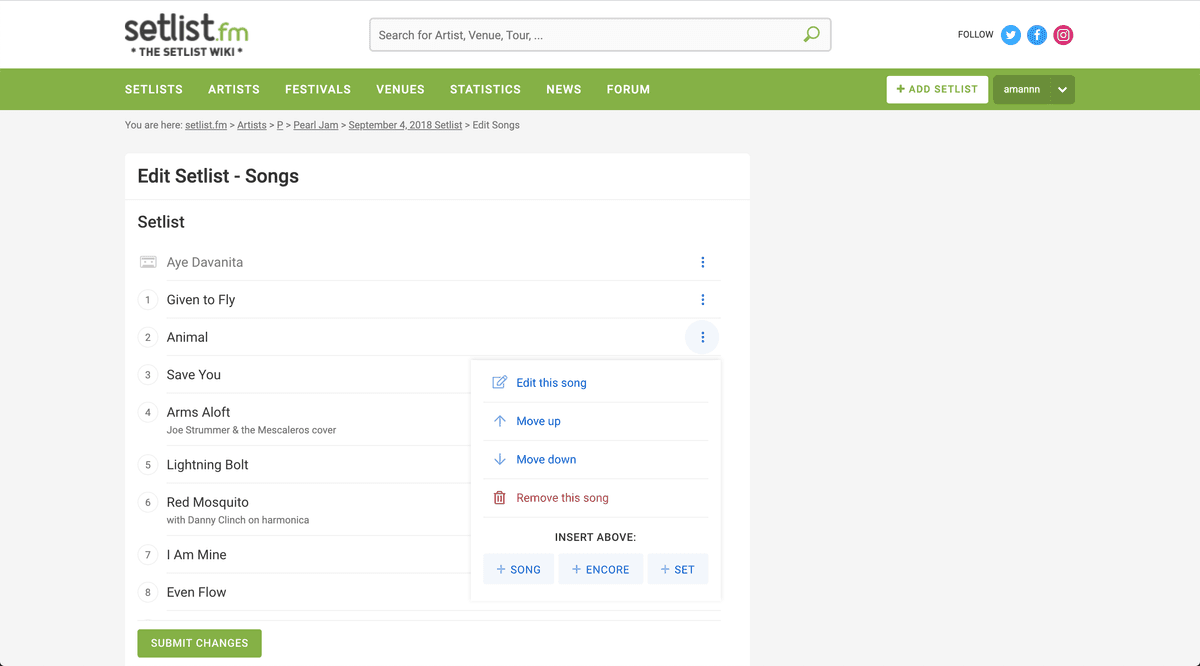Select song 2 Animal
The height and width of the screenshot is (666, 1200).
click(x=187, y=337)
